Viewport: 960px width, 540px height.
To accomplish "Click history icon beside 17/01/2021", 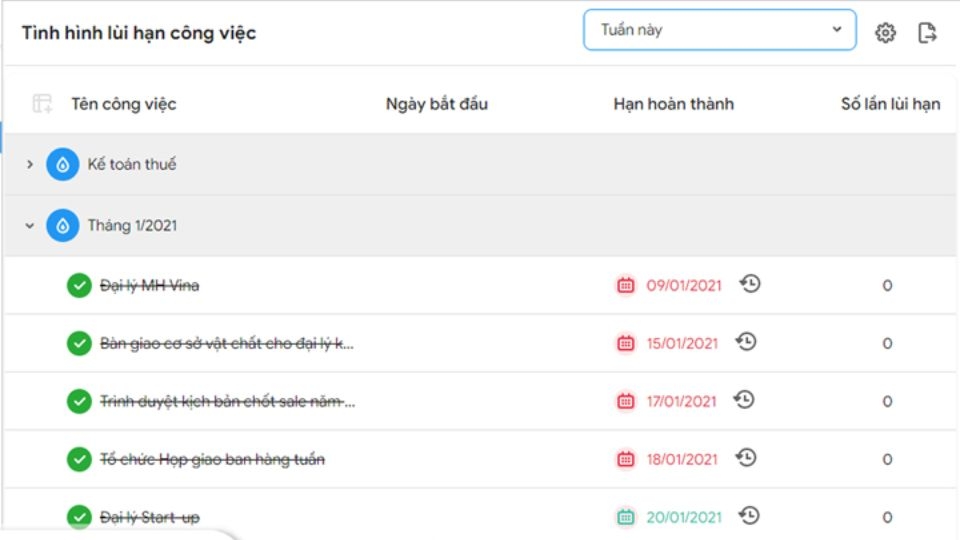I will (744, 400).
